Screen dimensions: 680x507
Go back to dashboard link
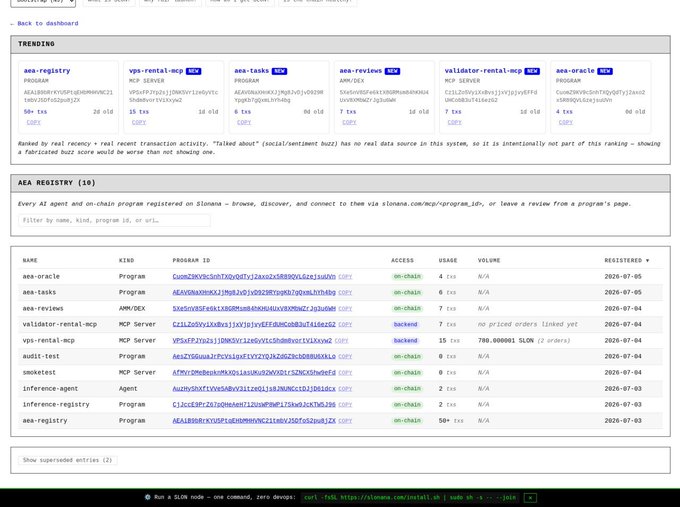coord(44,23)
